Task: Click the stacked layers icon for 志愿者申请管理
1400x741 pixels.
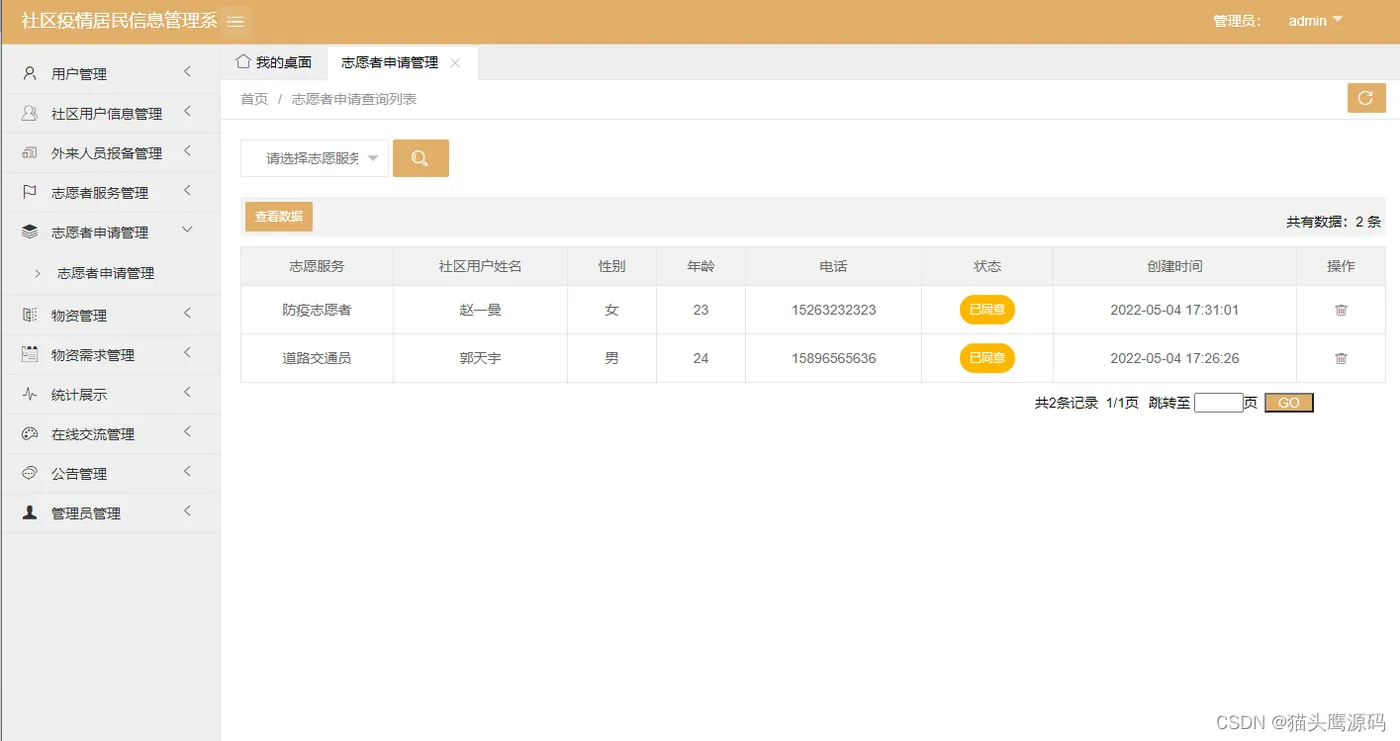Action: 30,232
